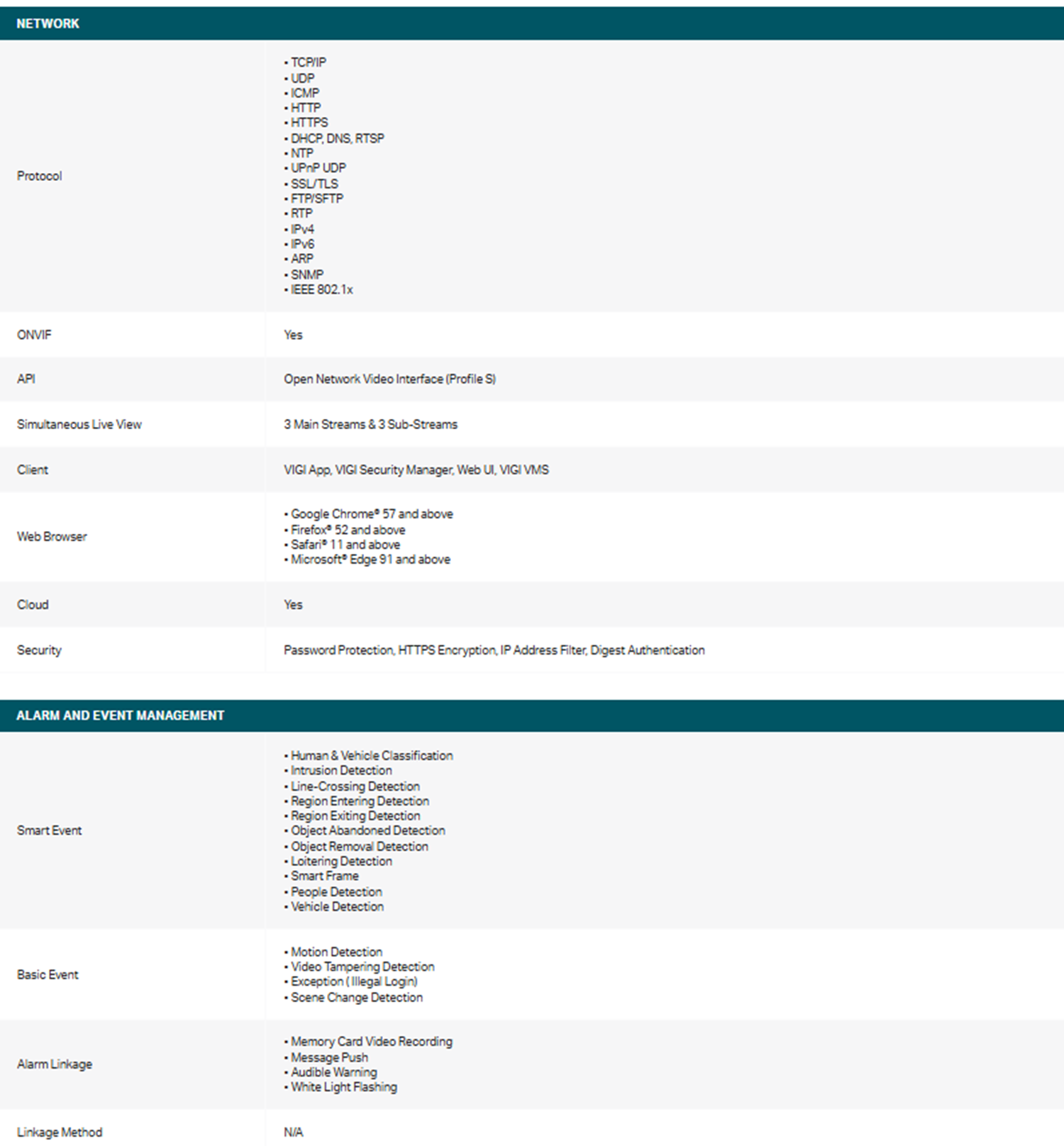Select the ARP protocol entry
Screen dimensions: 1064x1146
click(302, 259)
